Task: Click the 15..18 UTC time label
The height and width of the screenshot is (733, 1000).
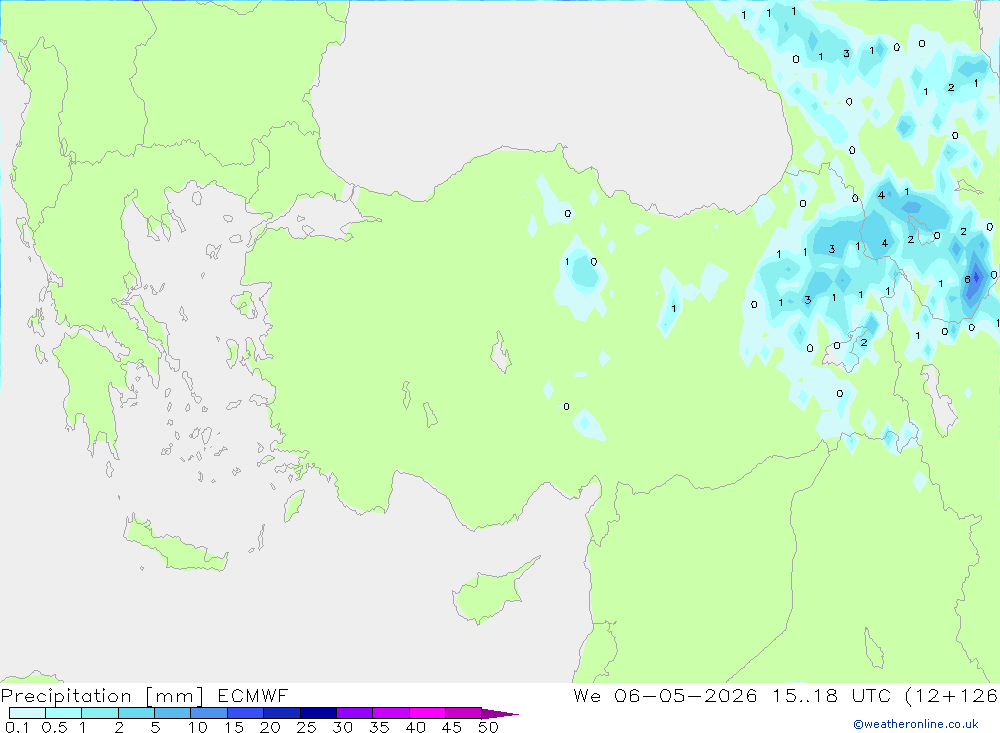Action: click(x=831, y=695)
